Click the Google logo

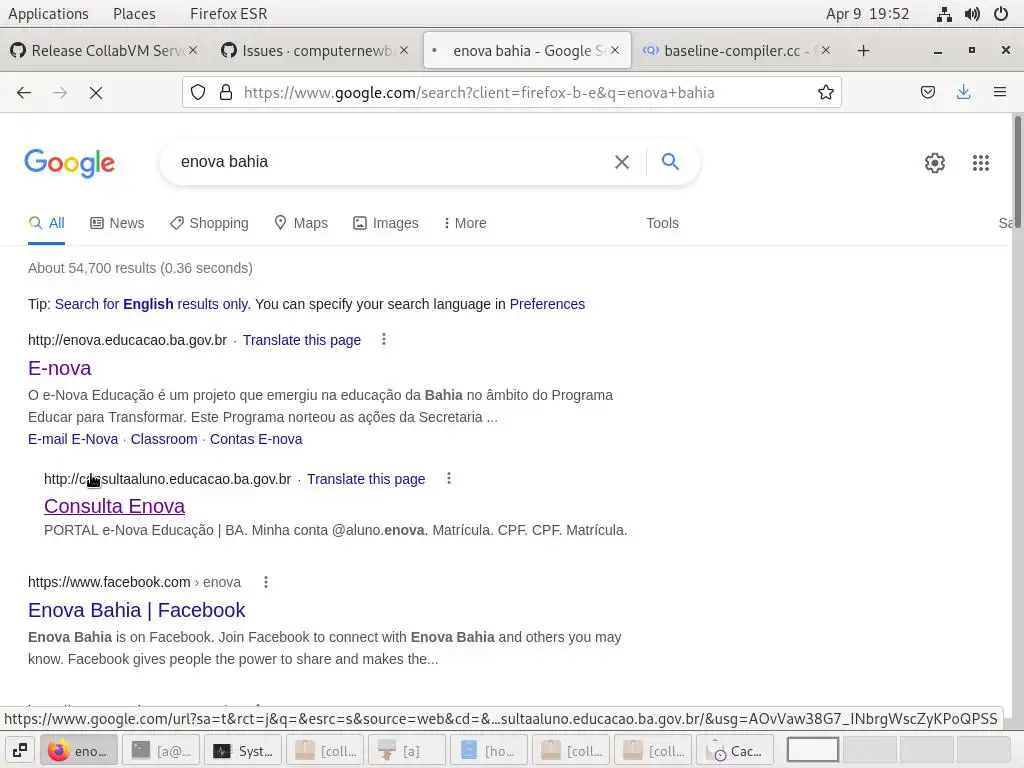70,163
